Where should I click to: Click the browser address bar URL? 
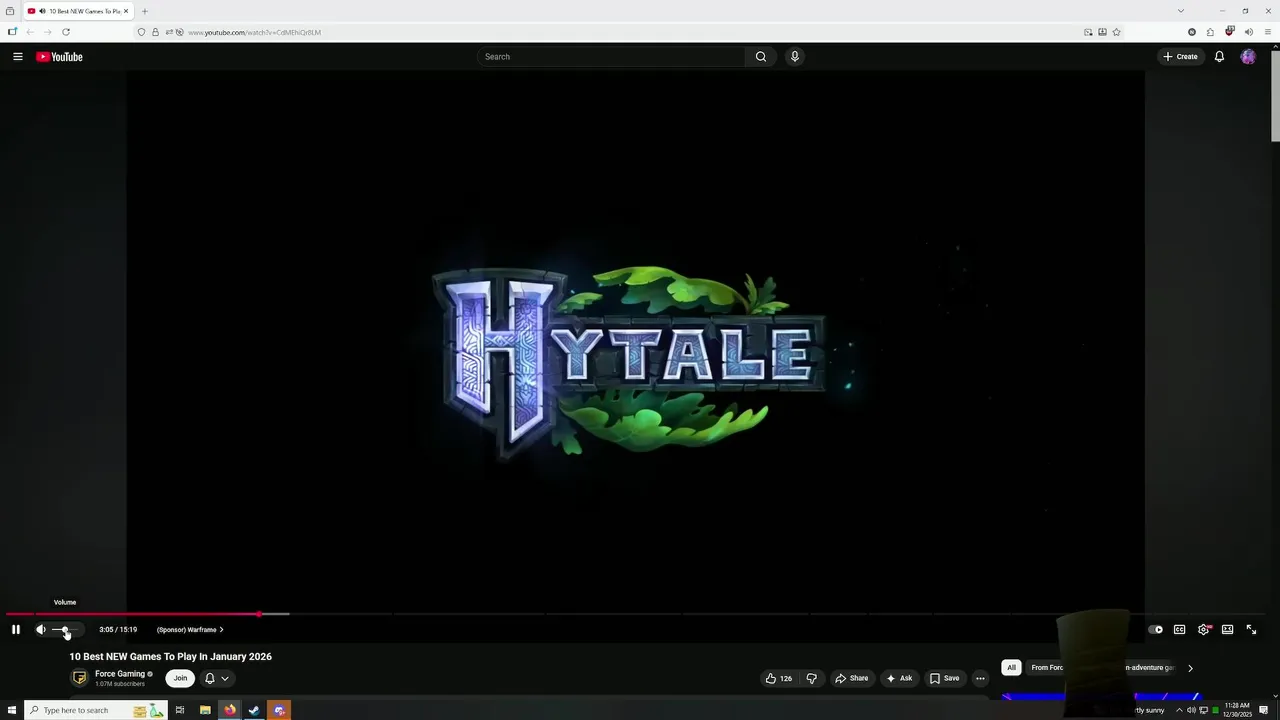(x=254, y=32)
